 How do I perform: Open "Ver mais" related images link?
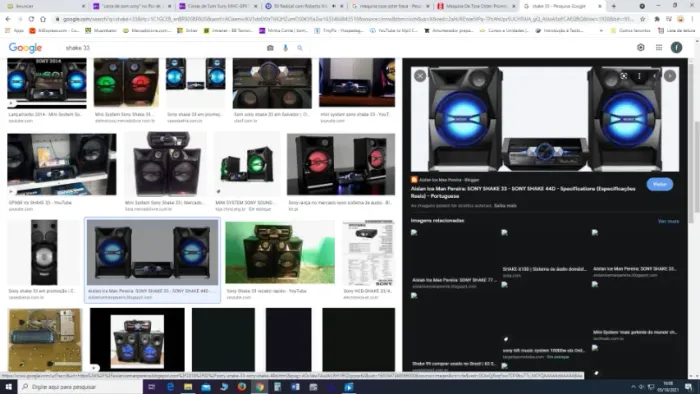point(668,221)
